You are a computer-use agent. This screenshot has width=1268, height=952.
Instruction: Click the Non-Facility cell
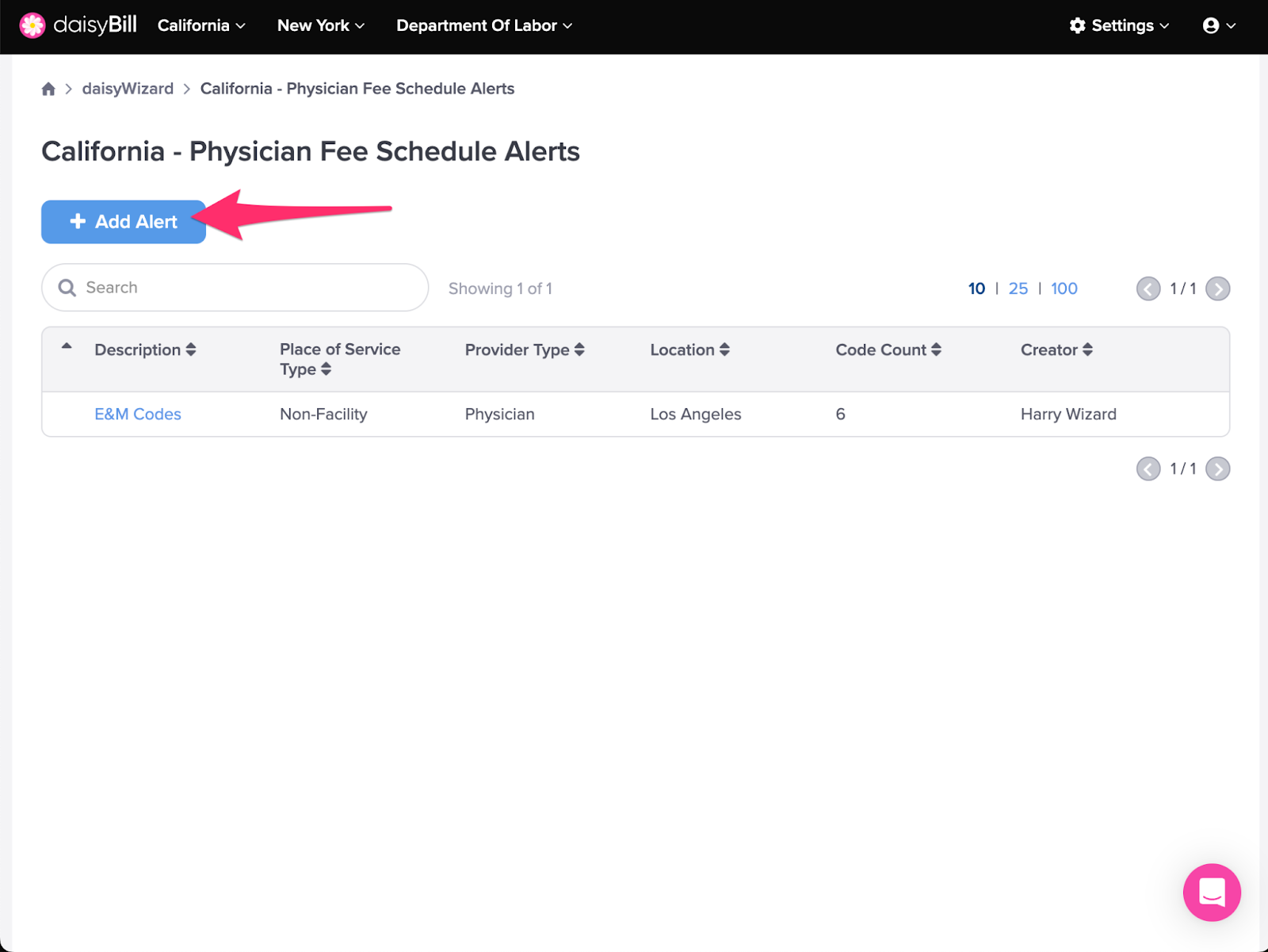[323, 415]
